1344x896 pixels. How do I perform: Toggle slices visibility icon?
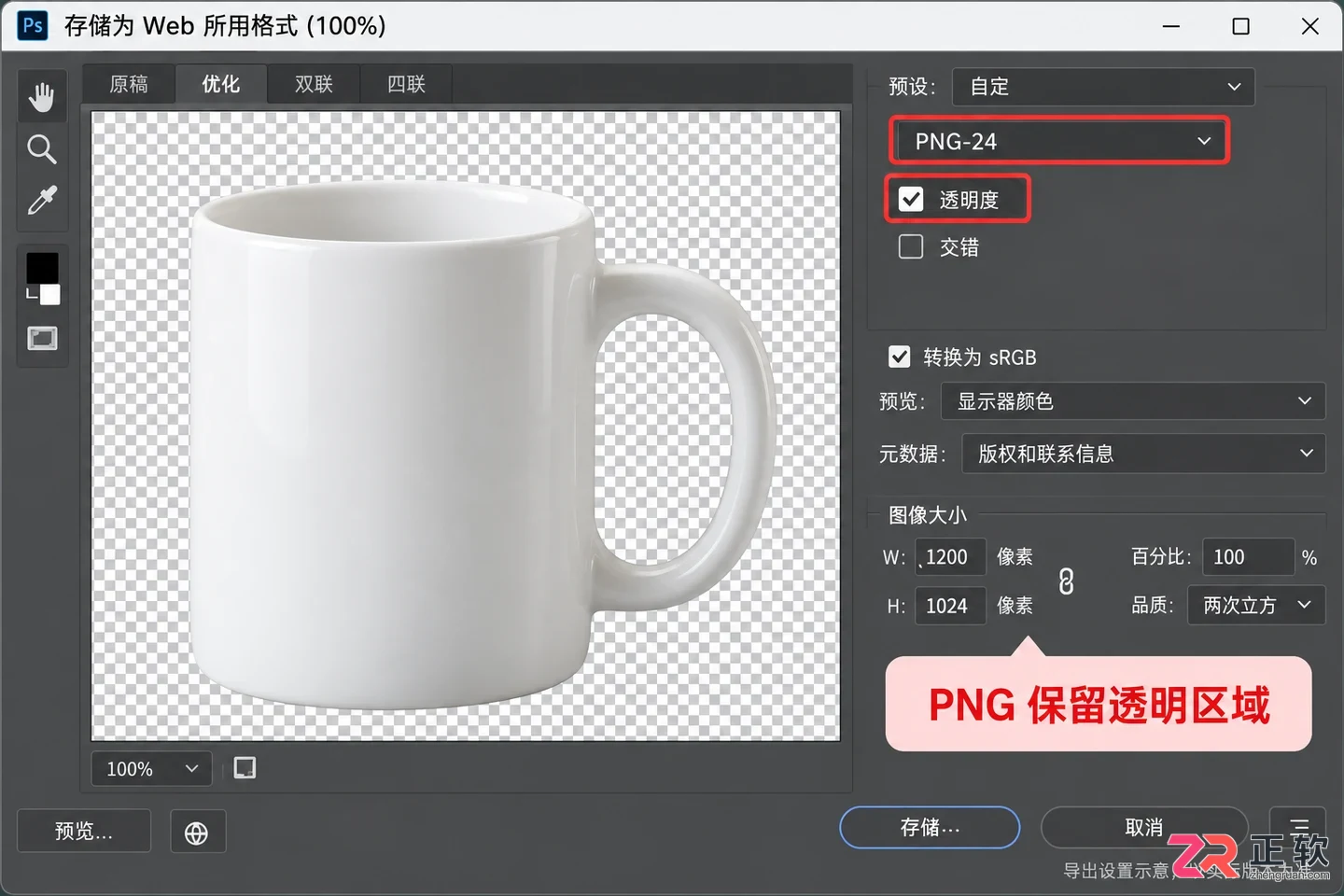click(x=42, y=338)
